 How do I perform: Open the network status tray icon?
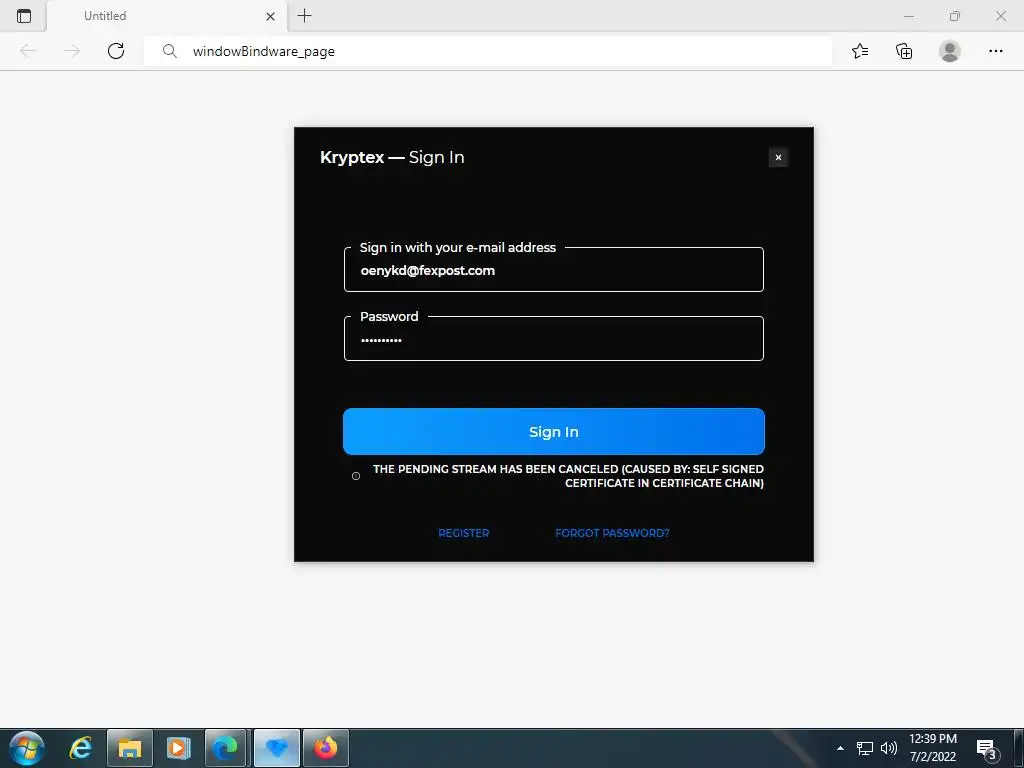865,748
